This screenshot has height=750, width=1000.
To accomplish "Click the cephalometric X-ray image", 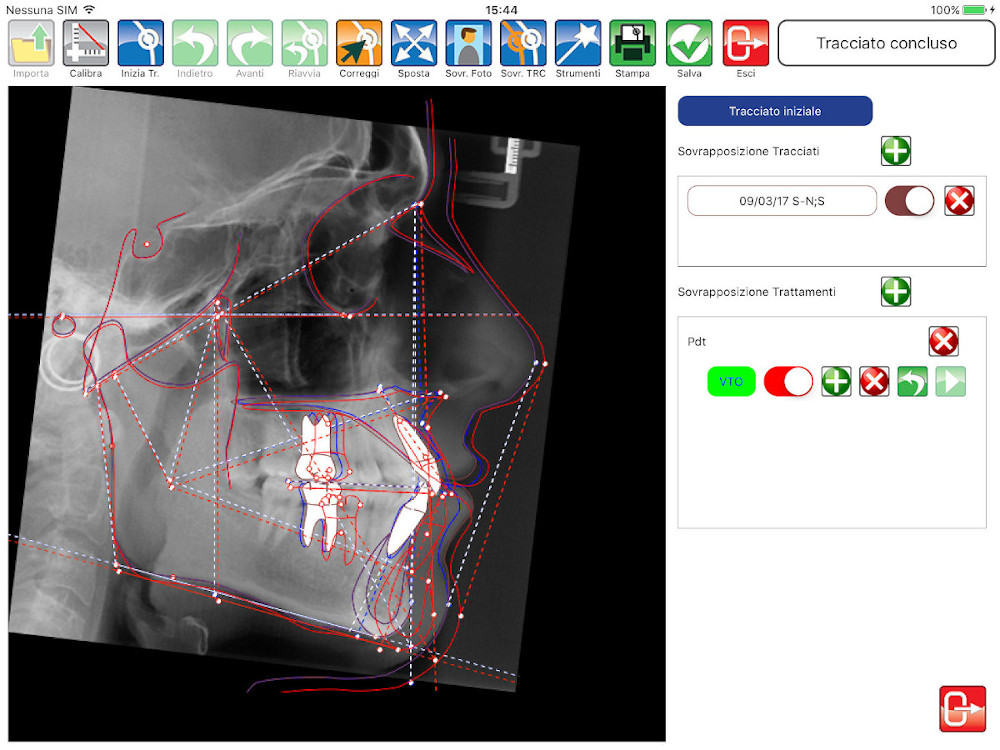I will pos(337,413).
